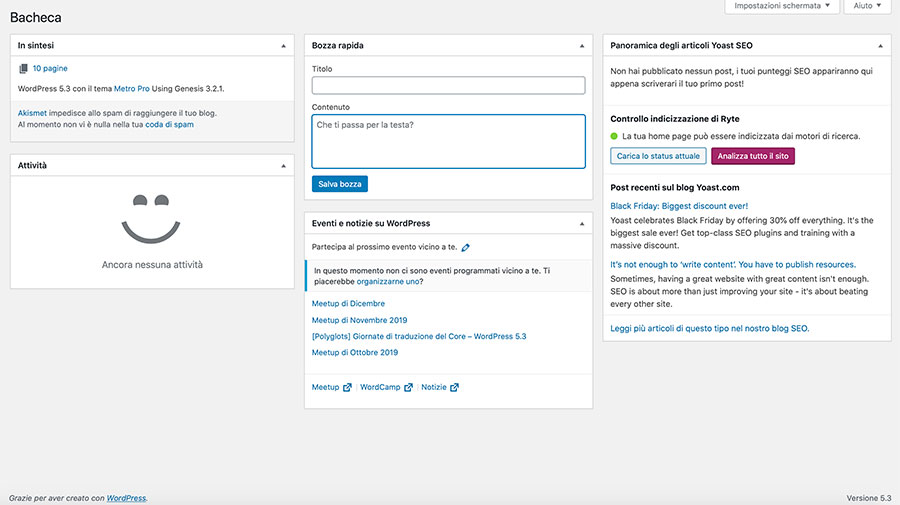Click the Carica lo status attuale button
The height and width of the screenshot is (505, 900).
point(658,156)
